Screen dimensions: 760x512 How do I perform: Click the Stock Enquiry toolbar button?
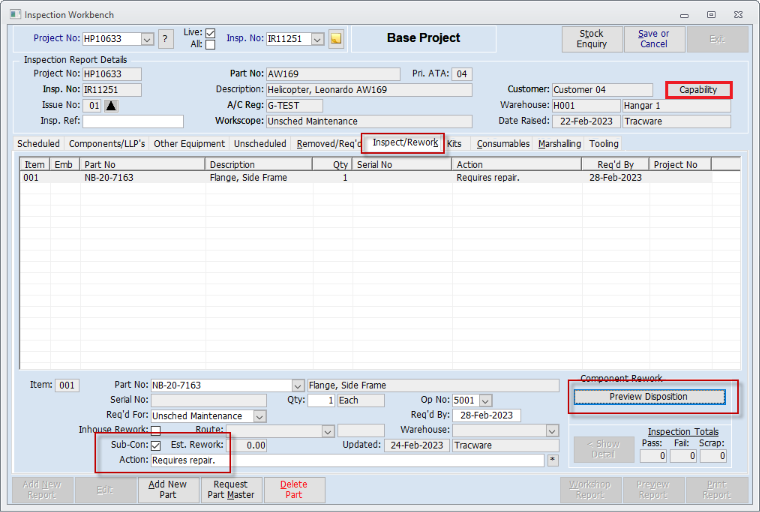(x=591, y=39)
